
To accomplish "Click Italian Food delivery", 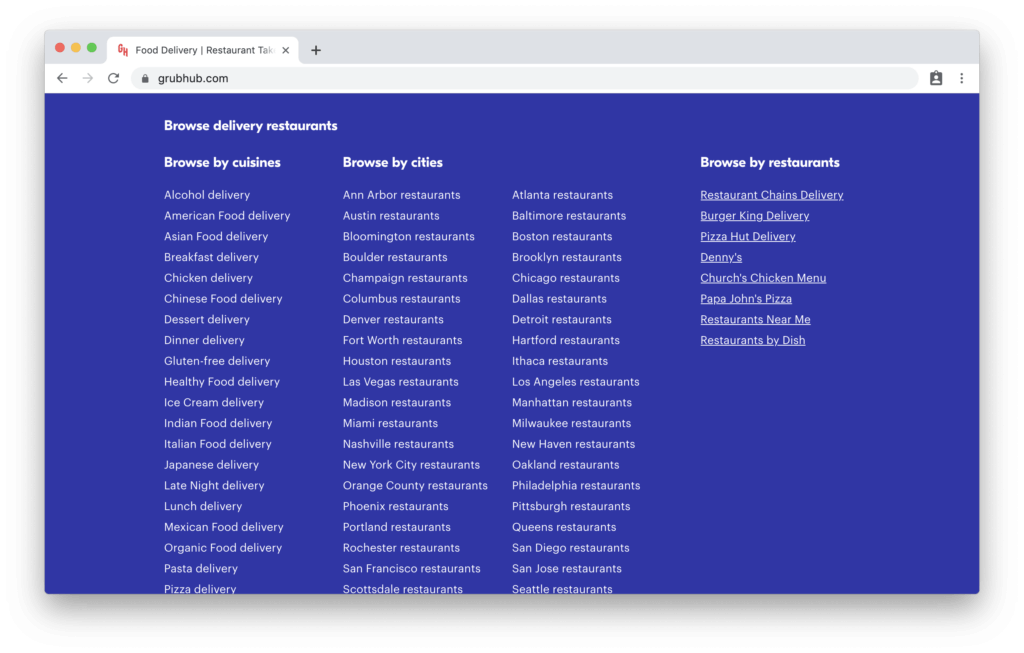I will click(x=217, y=444).
